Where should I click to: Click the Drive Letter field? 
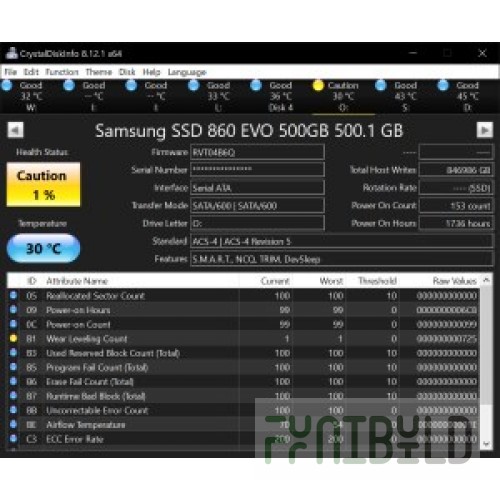coord(257,223)
